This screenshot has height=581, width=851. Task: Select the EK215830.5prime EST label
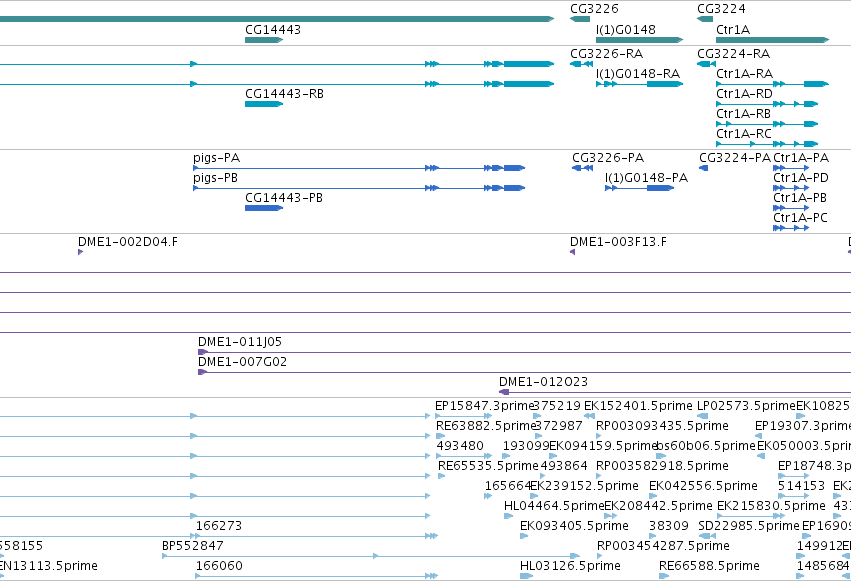point(771,506)
